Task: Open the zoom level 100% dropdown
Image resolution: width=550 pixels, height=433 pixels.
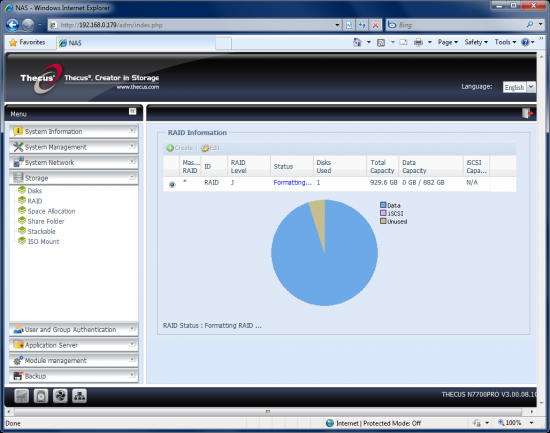Action: (532, 423)
